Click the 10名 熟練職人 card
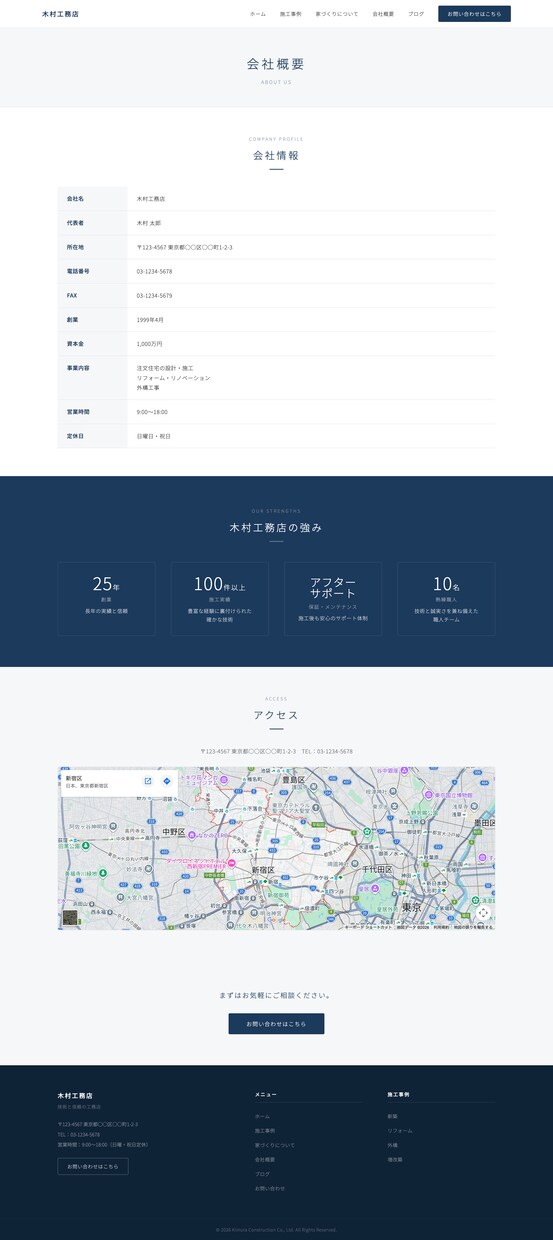 pos(446,598)
